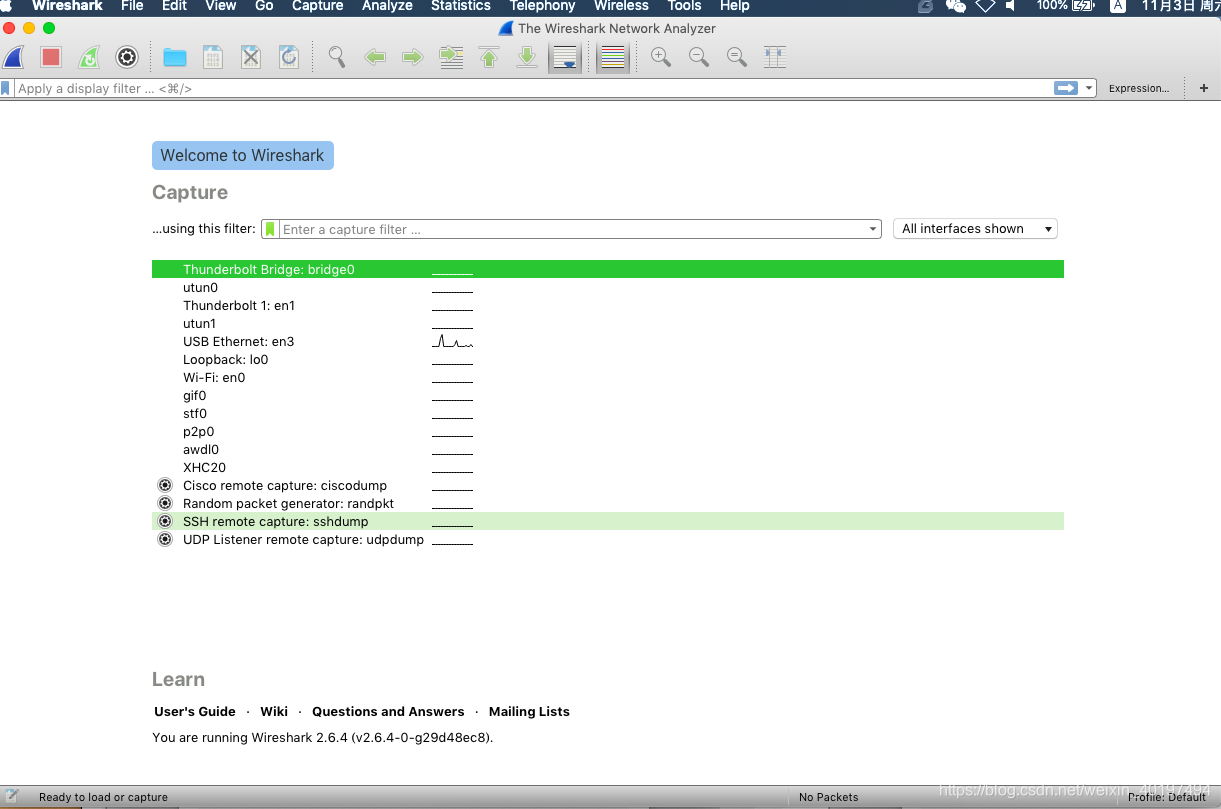Select the gif0 interface
Screen dimensions: 1221x809
coord(608,395)
